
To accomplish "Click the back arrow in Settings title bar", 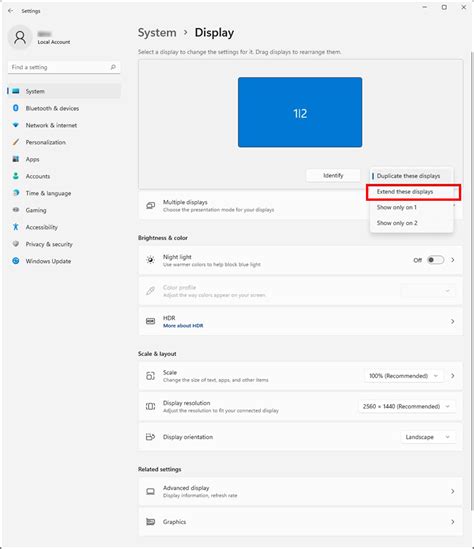I will tap(11, 11).
